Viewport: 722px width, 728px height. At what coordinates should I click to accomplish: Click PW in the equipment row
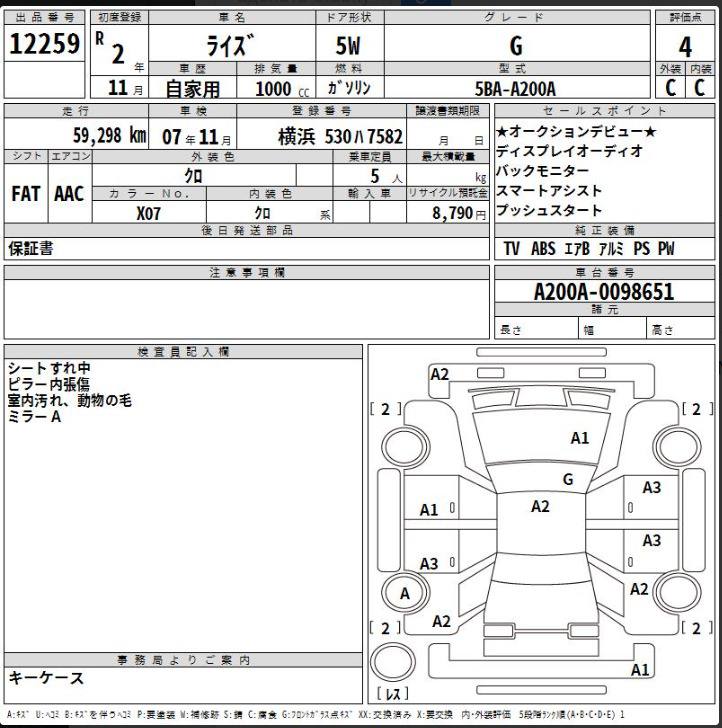coord(666,249)
